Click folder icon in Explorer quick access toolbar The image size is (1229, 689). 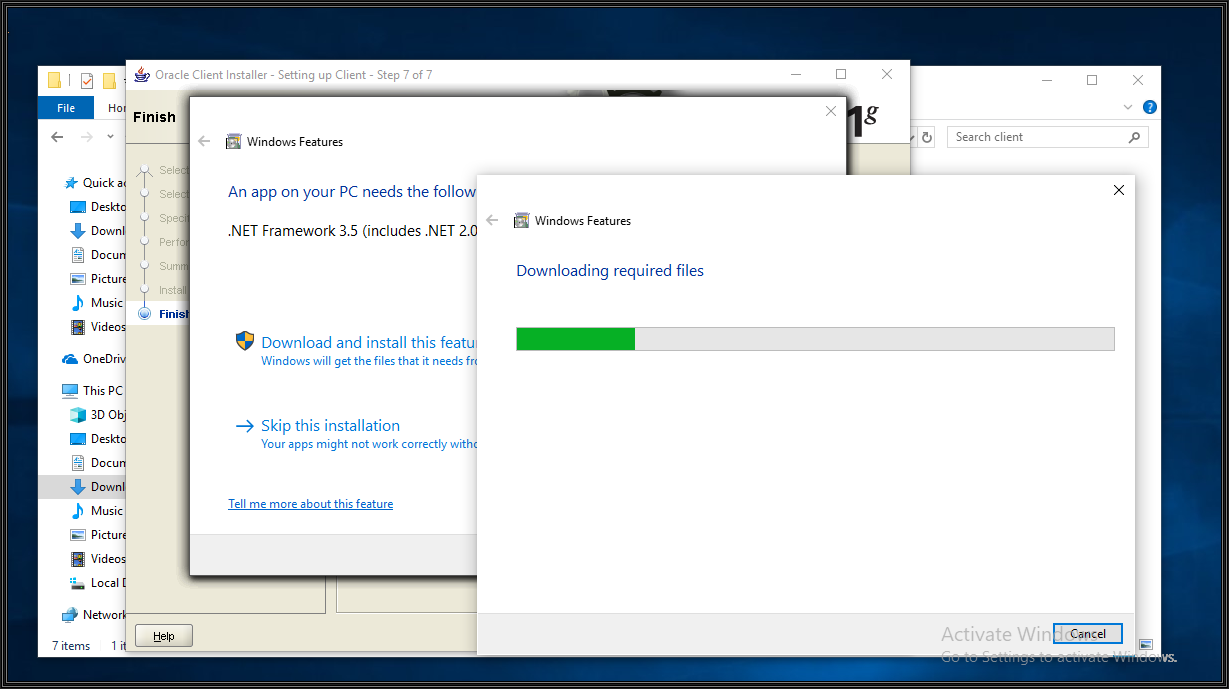[x=54, y=81]
